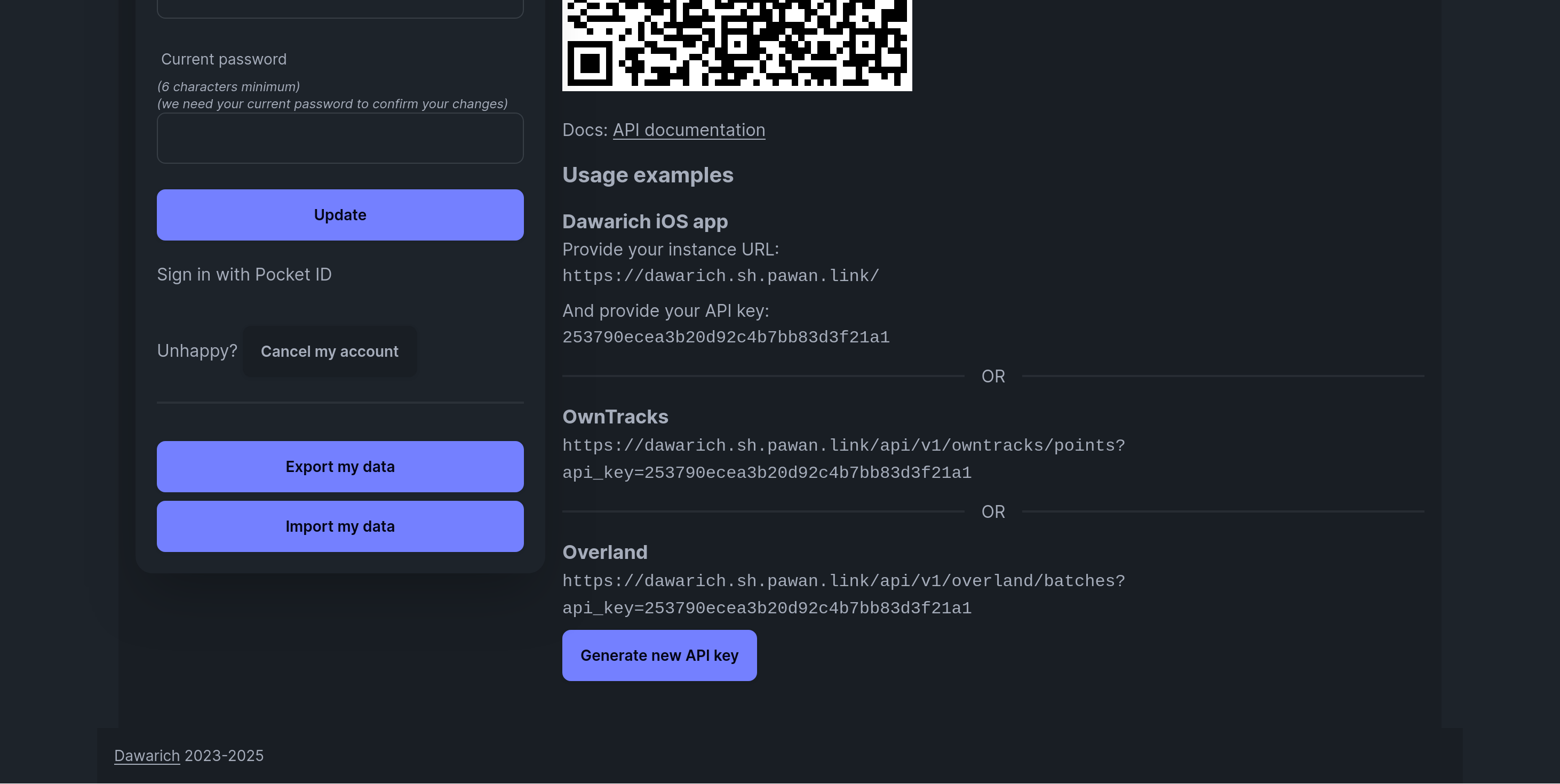
Task: Click Export my data
Action: 340,466
